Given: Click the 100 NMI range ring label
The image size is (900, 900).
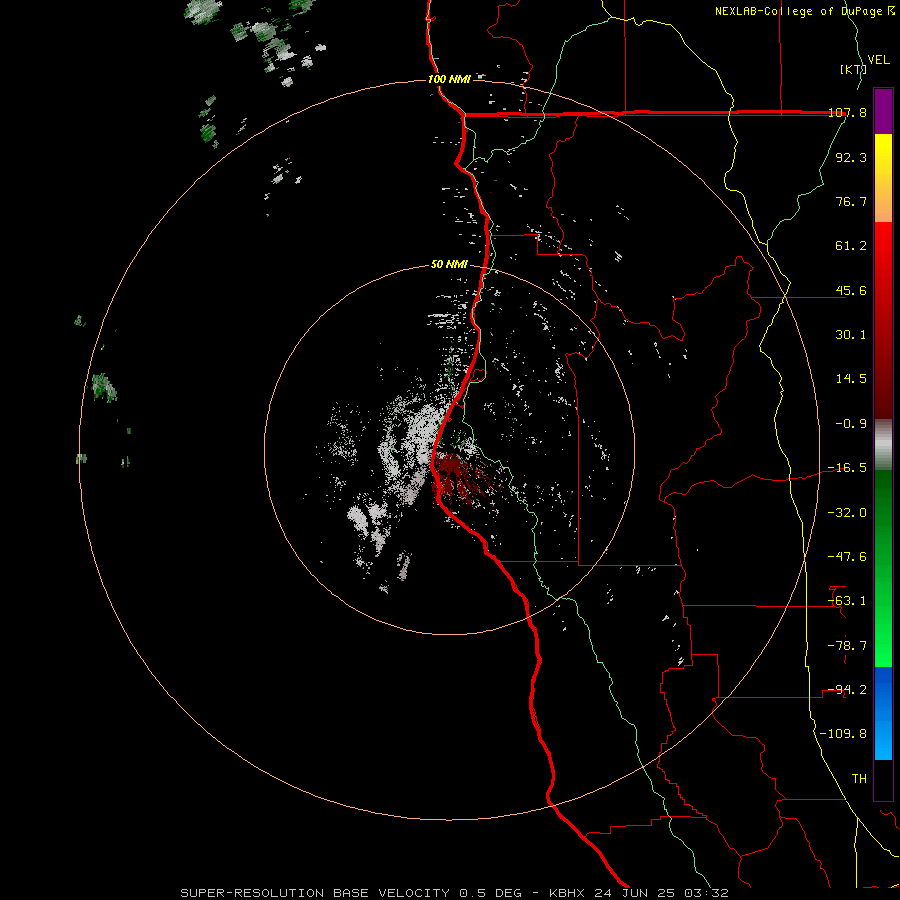Looking at the screenshot, I should point(449,79).
